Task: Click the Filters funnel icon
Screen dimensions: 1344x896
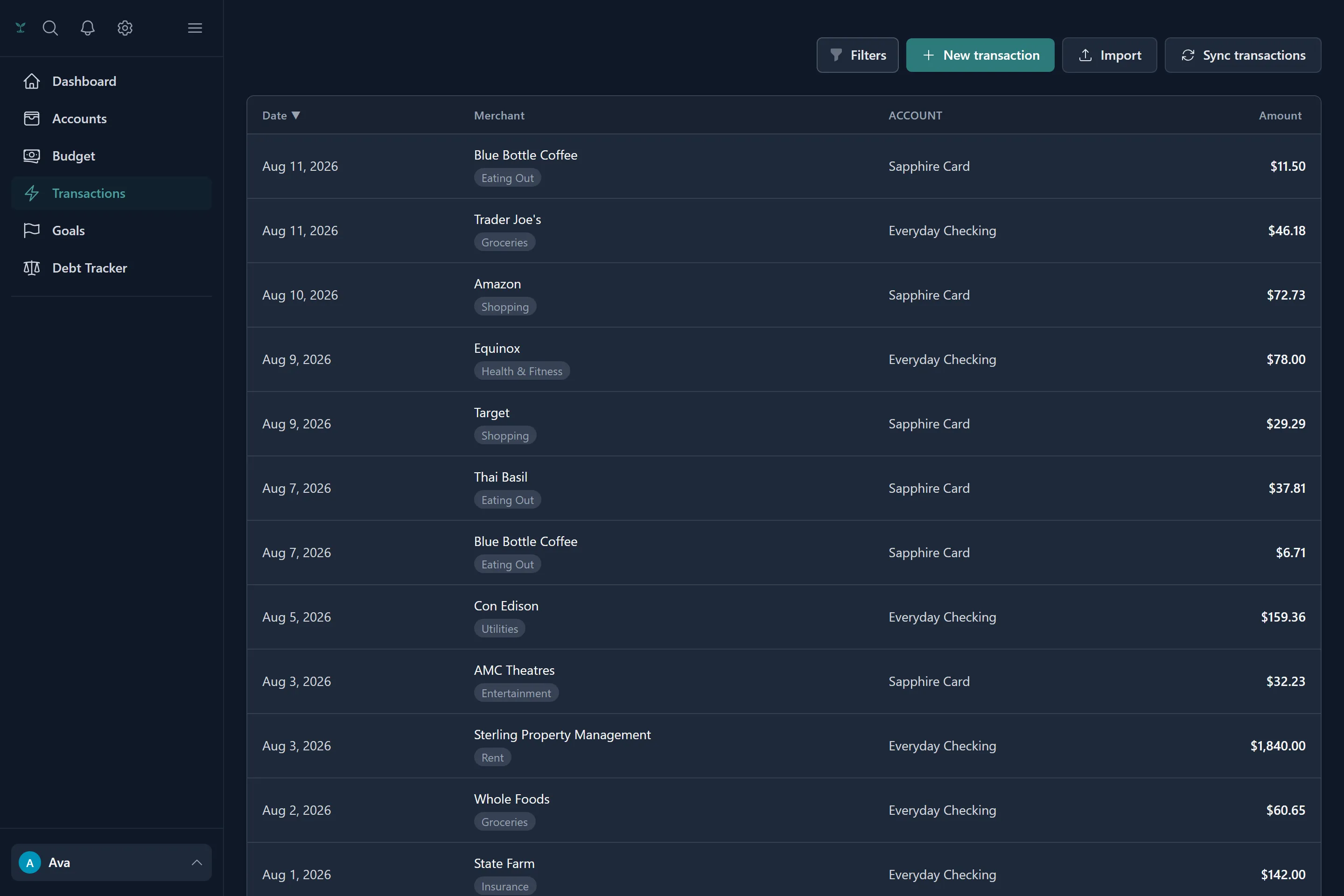Action: 836,55
